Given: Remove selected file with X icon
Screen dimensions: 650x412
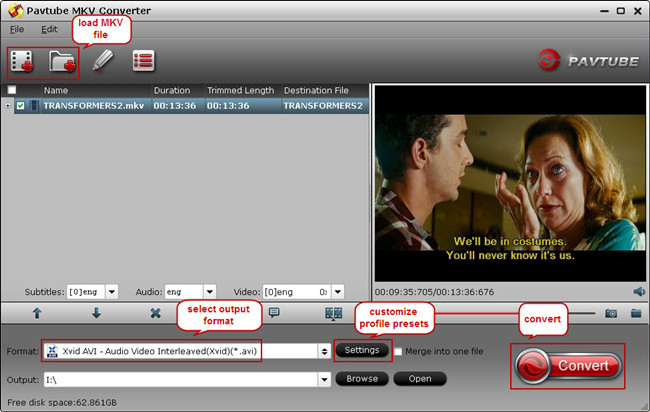Looking at the screenshot, I should tap(155, 313).
